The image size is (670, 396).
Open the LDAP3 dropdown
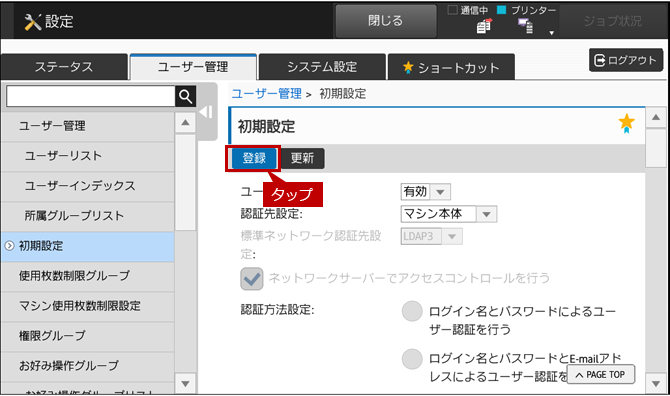point(431,236)
